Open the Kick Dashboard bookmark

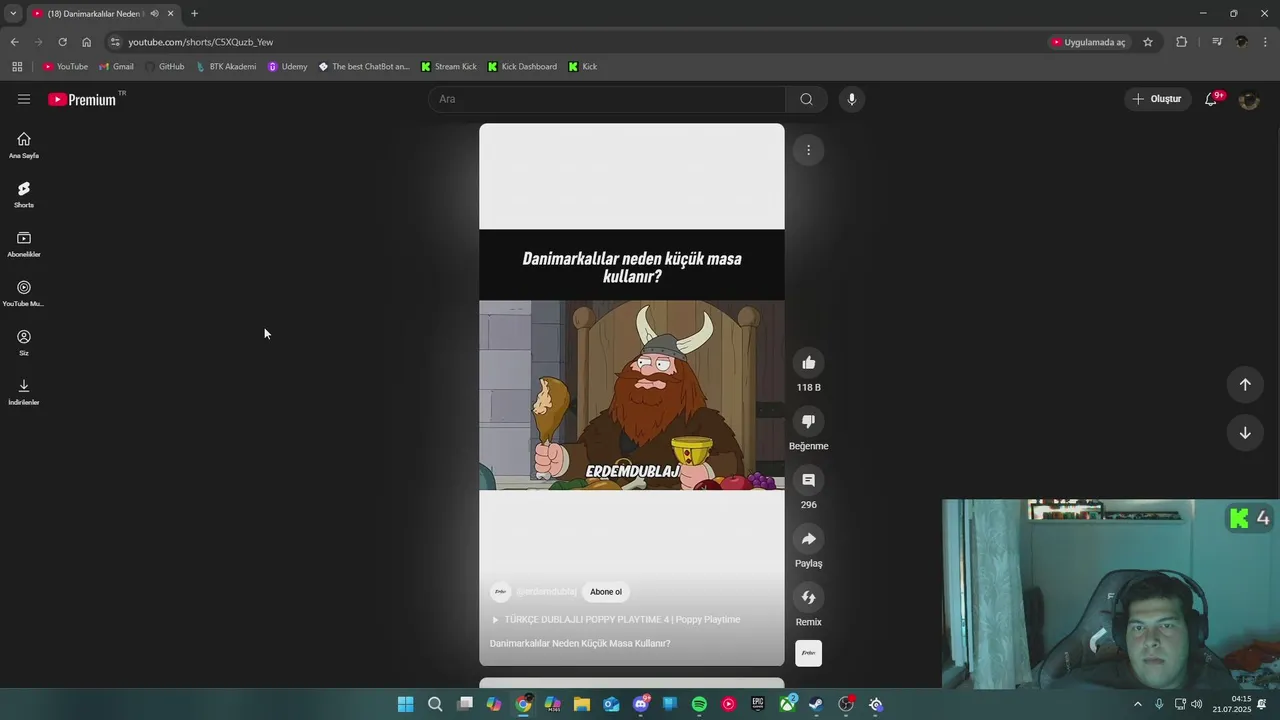tap(522, 67)
